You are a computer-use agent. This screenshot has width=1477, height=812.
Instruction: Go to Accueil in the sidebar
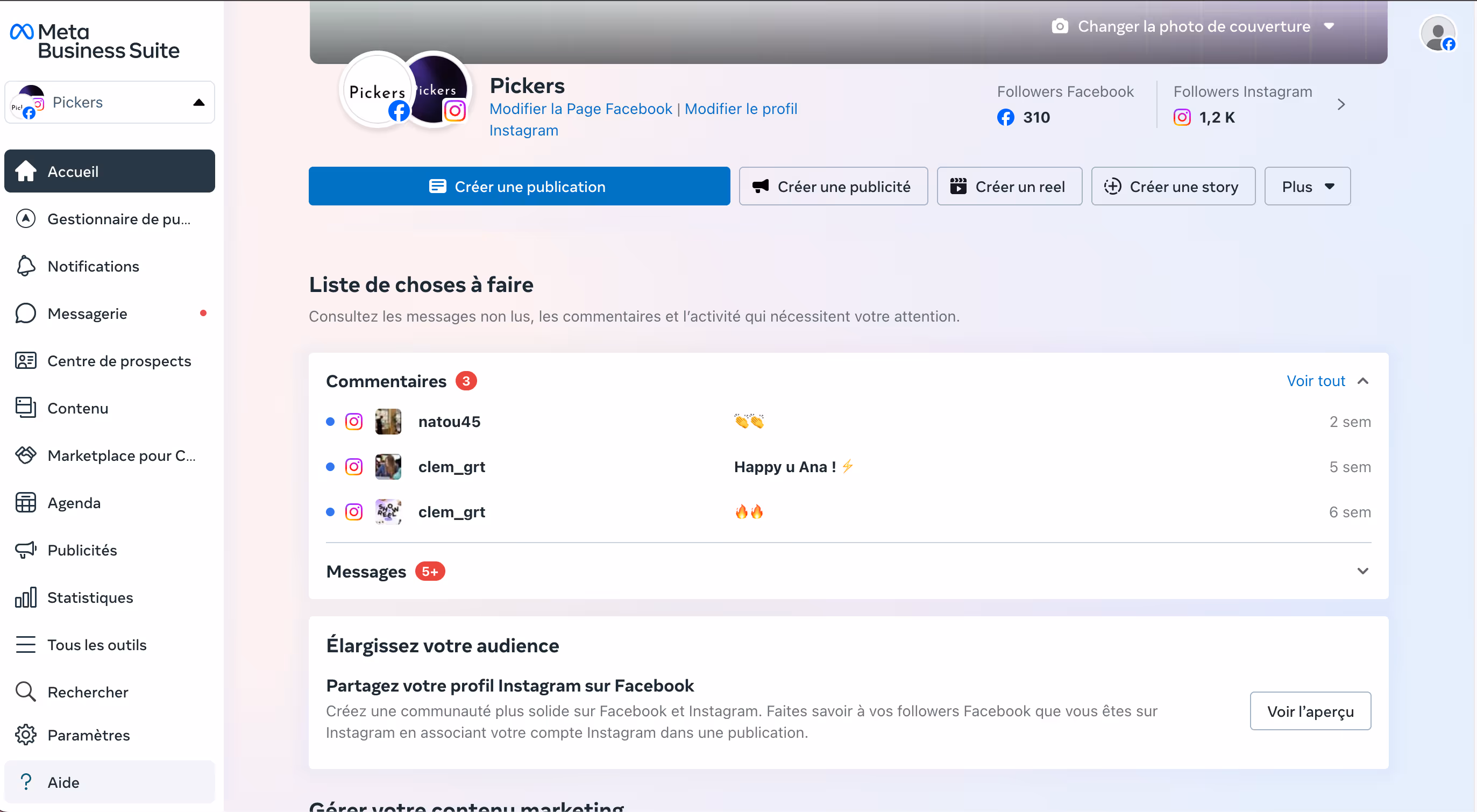(110, 172)
